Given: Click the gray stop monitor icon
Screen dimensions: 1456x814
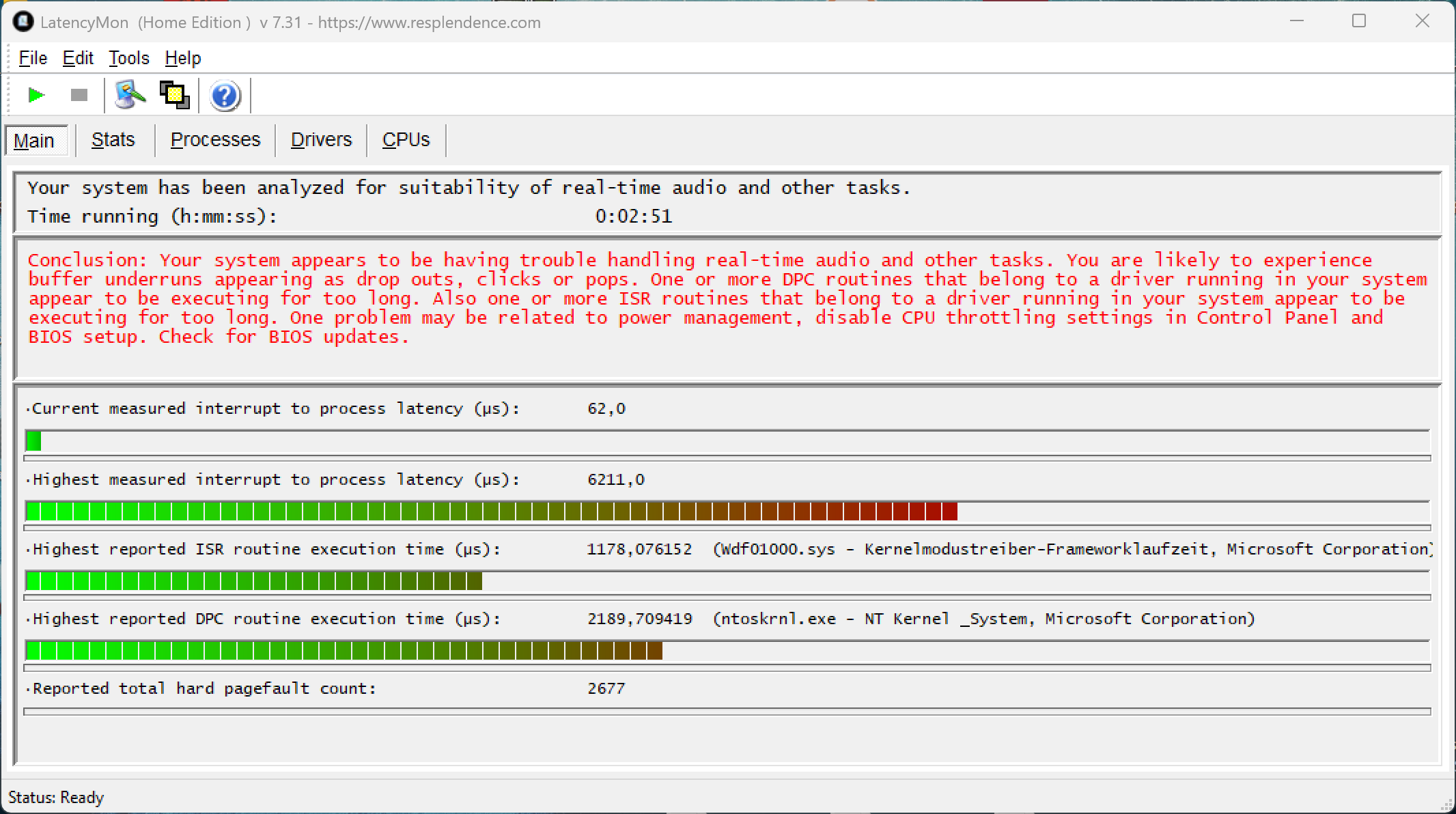Looking at the screenshot, I should [x=79, y=95].
